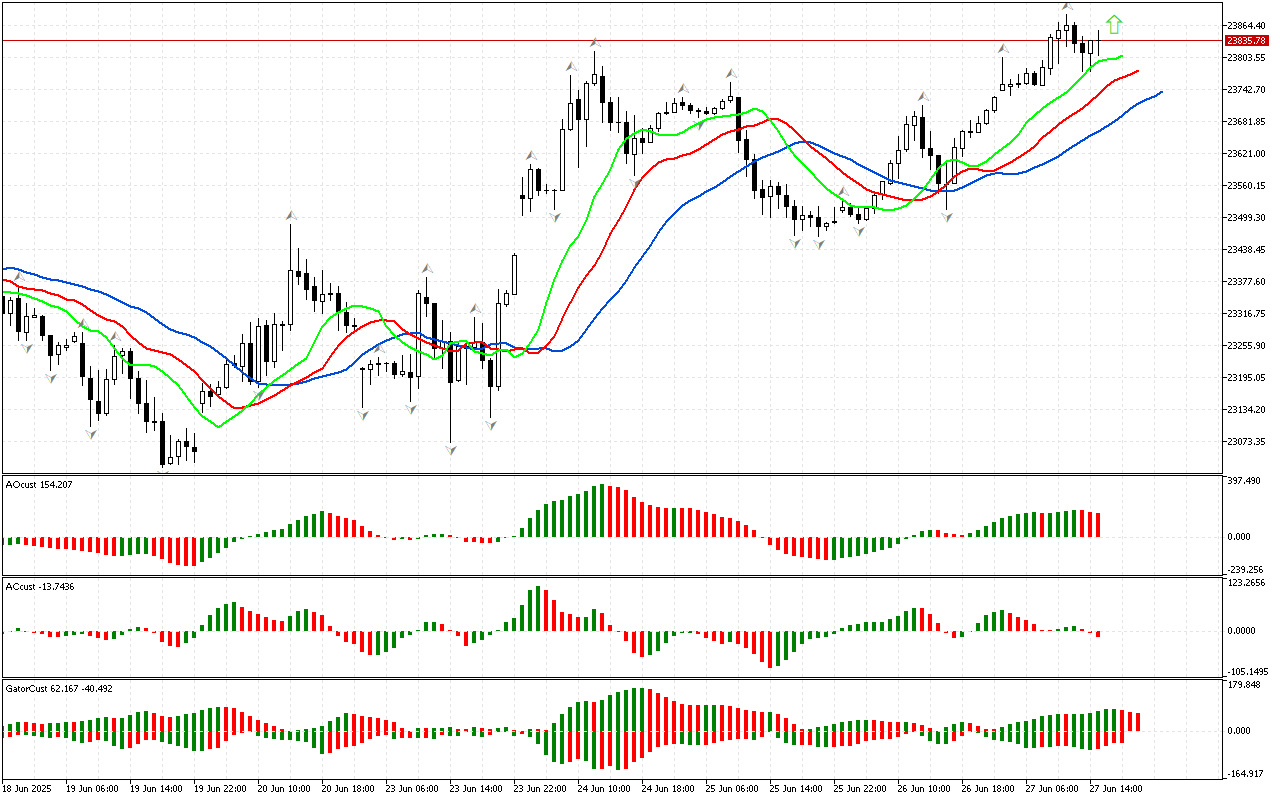Click the up fractal at the 24 Jun peak
The image size is (1280, 800).
click(595, 42)
